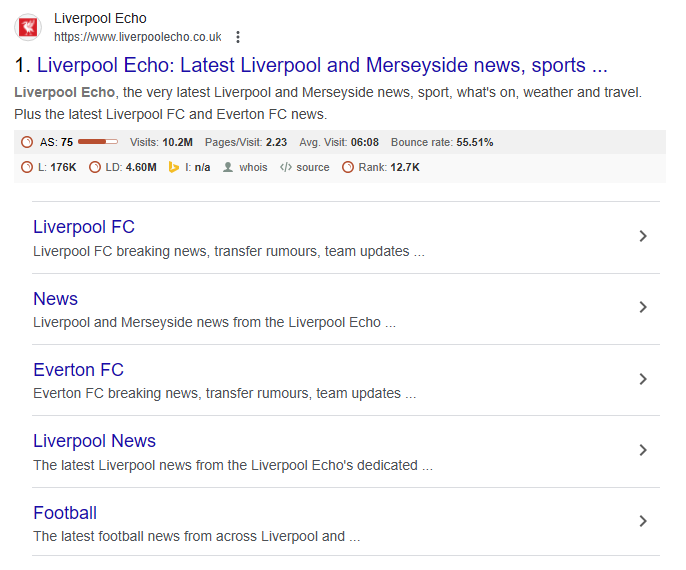This screenshot has height=570, width=686.
Task: Click the 'Everton FC breaking news' description
Action: click(x=224, y=393)
